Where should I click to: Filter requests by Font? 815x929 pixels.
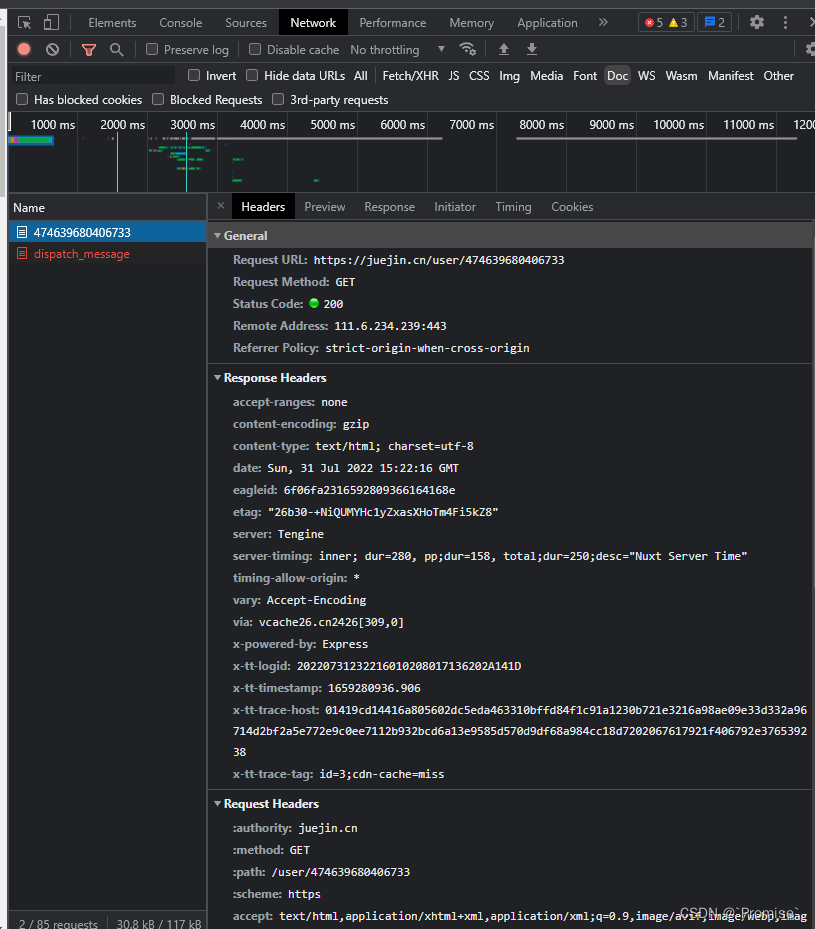pyautogui.click(x=585, y=76)
